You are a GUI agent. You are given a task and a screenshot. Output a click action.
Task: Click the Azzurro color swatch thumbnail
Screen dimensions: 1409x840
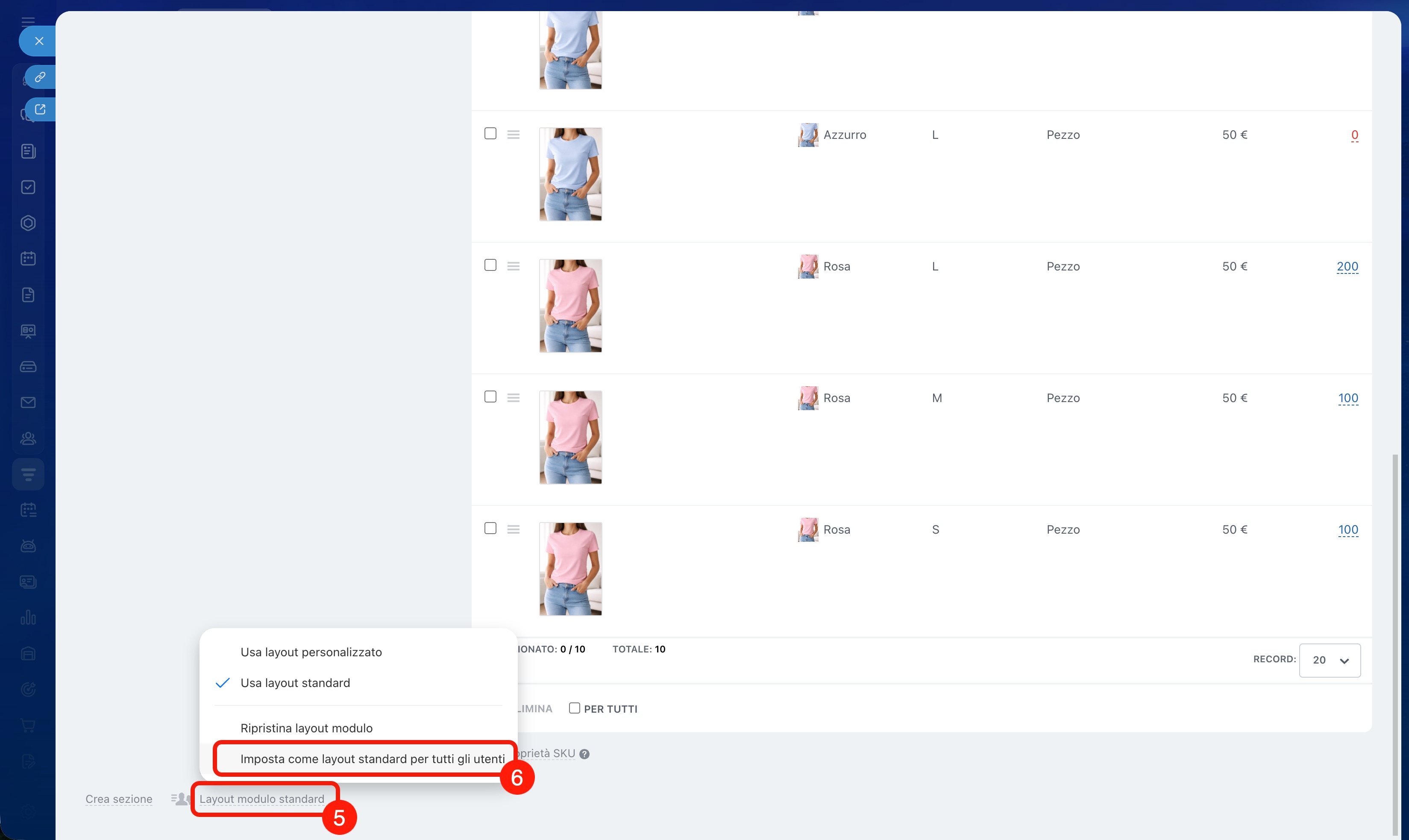click(x=807, y=135)
